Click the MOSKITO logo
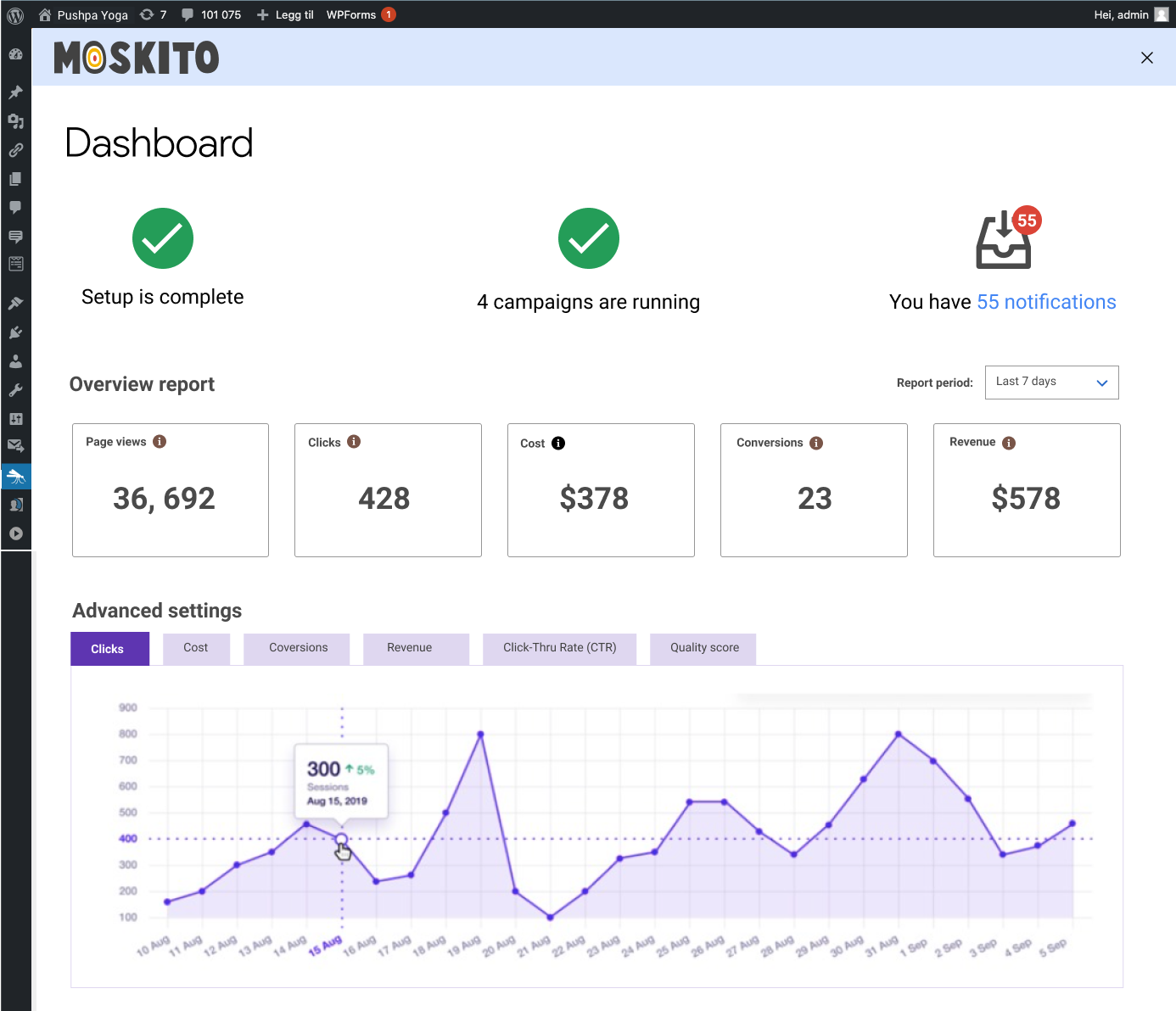1176x1011 pixels. coord(137,58)
